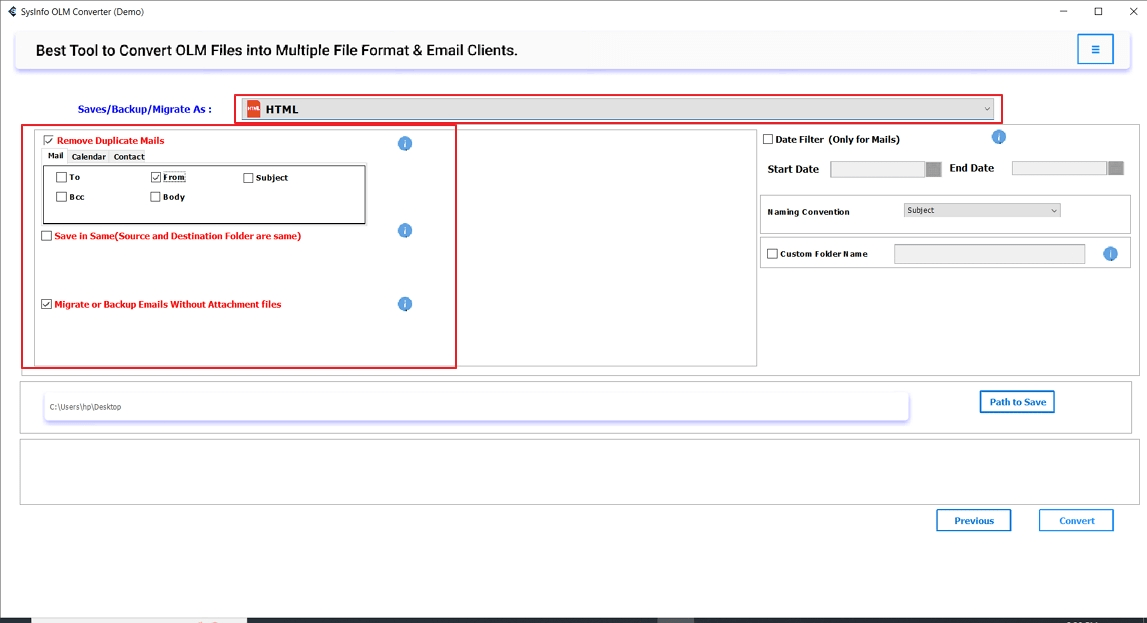Enable the Date Filter checkbox

[768, 139]
